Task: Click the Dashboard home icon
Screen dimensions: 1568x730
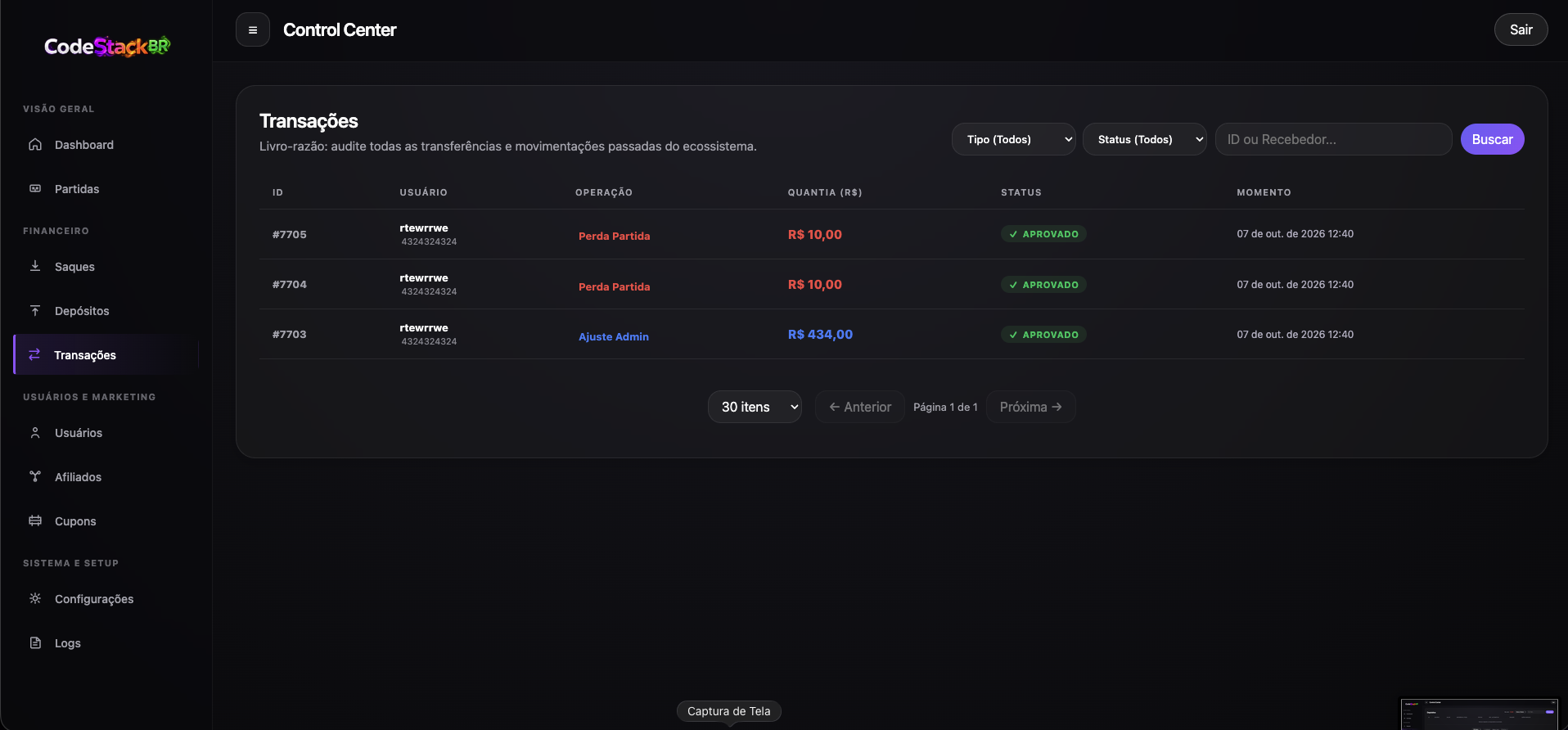Action: coord(35,145)
